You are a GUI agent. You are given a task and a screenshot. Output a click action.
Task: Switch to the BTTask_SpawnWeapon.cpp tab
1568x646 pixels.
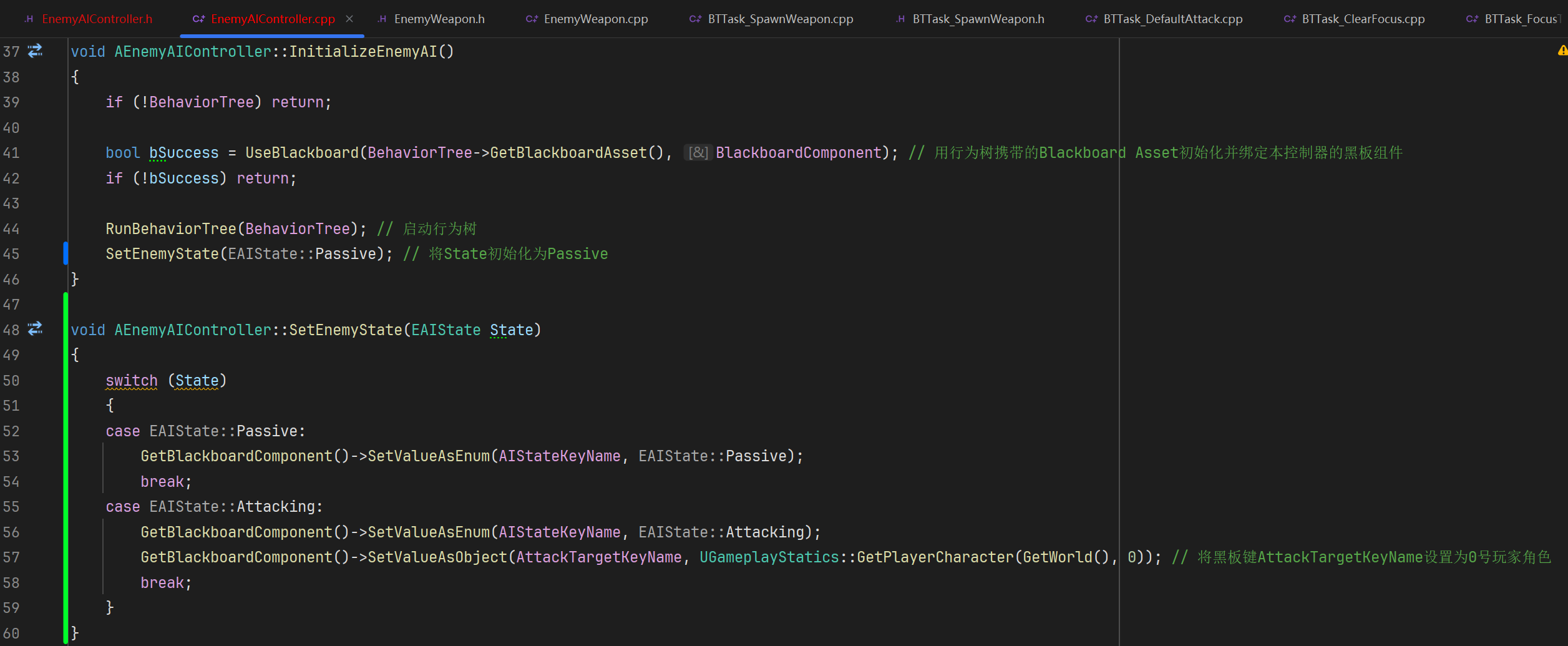tap(771, 19)
